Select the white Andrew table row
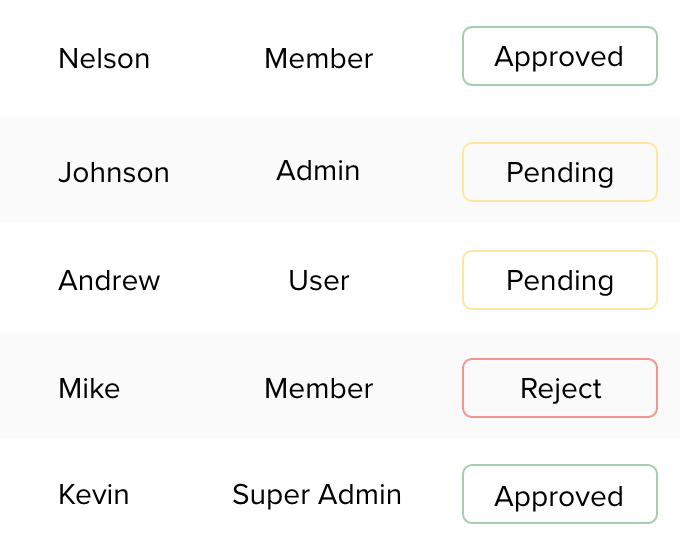The height and width of the screenshot is (552, 680). 340,277
